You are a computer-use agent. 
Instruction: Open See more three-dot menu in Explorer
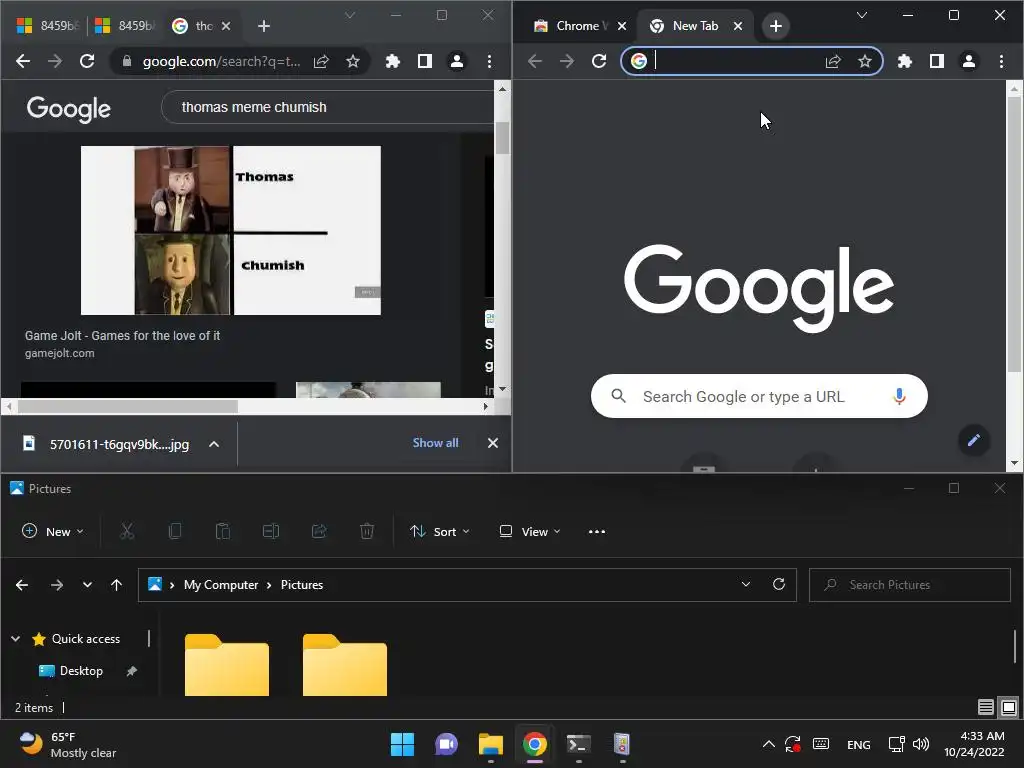coord(596,532)
